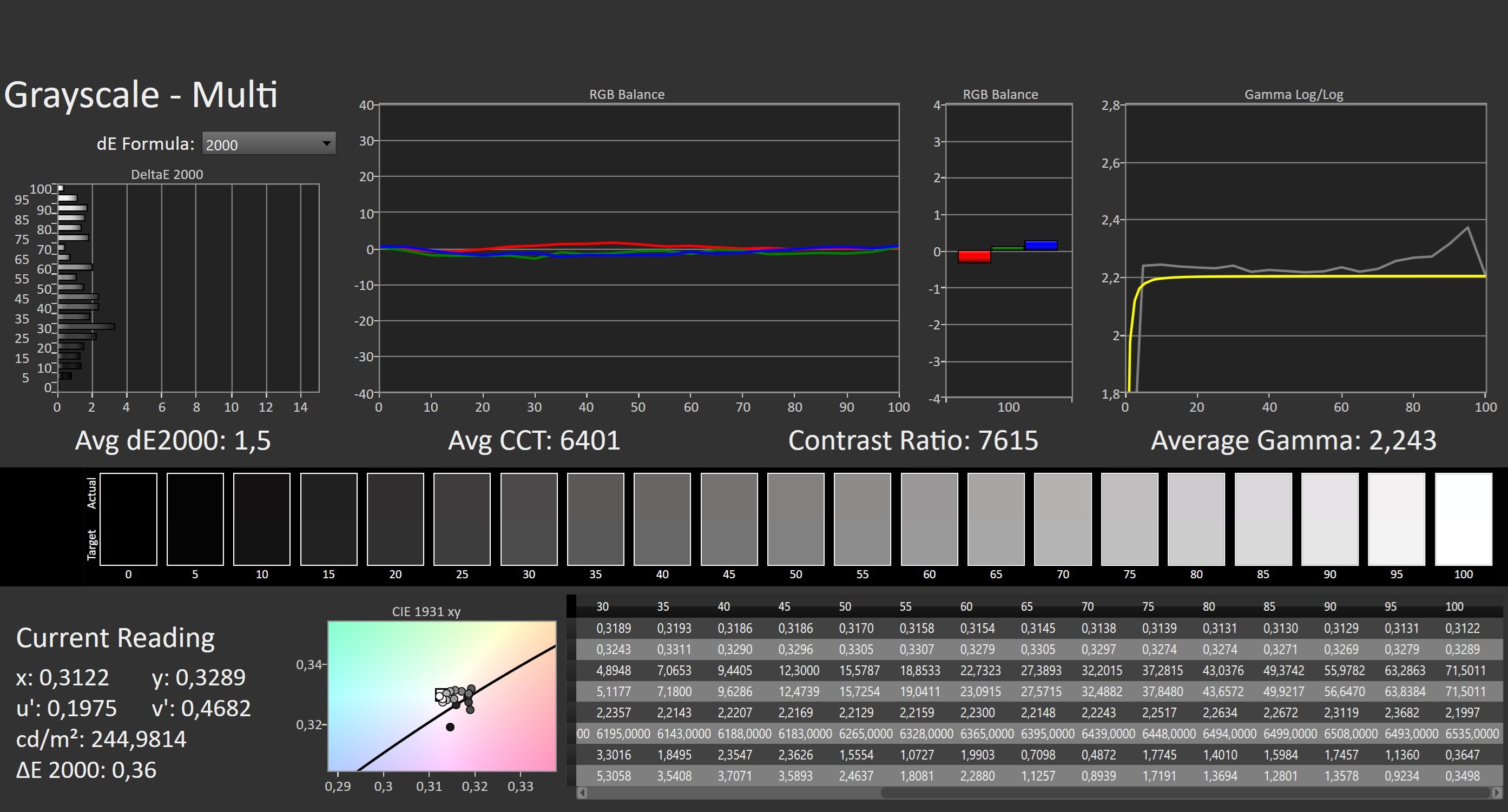Viewport: 1508px width, 812px height.
Task: Click the Gamma Log/Log graph
Action: pyautogui.click(x=1305, y=248)
